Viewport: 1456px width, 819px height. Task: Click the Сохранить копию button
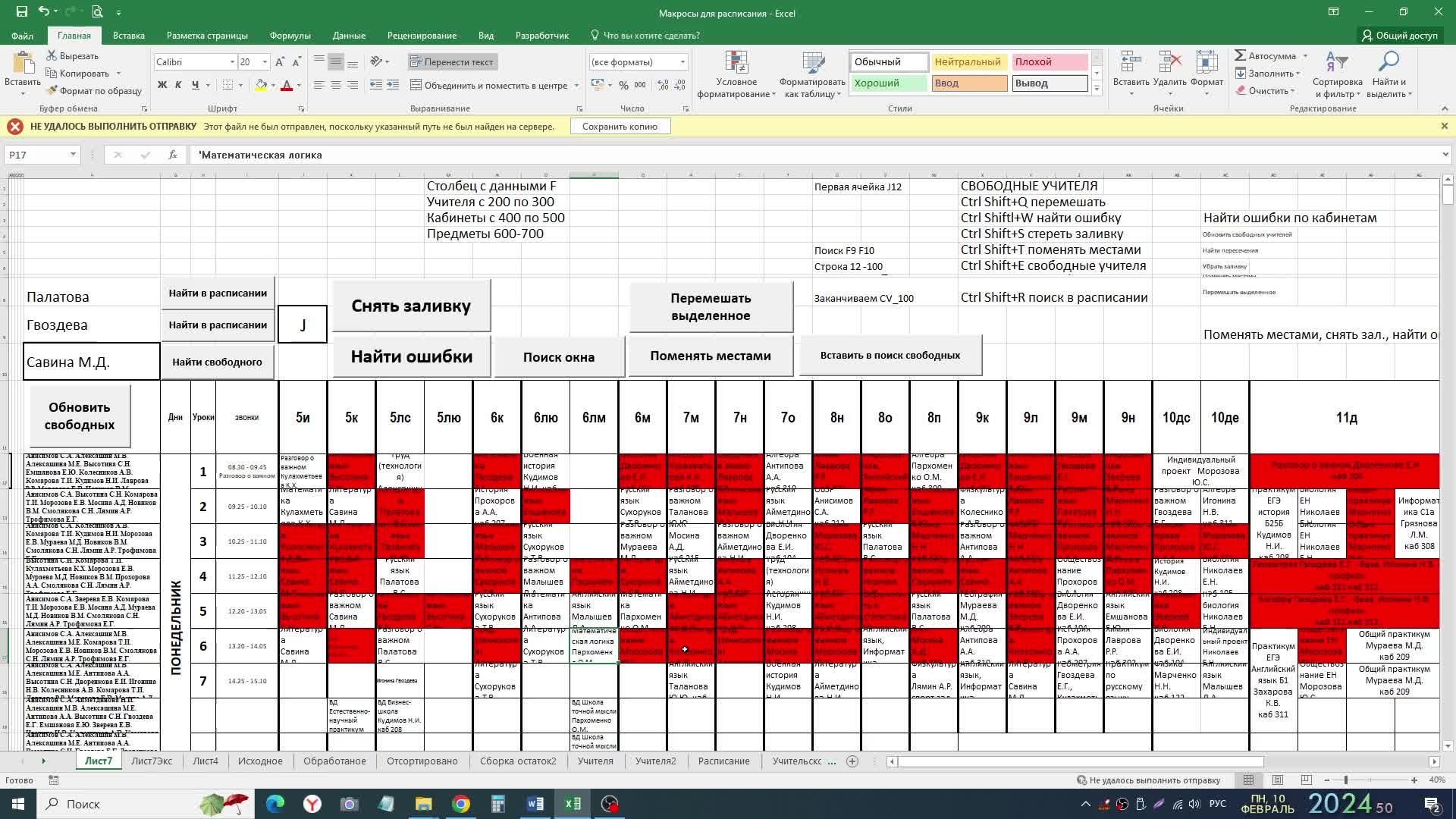point(620,127)
